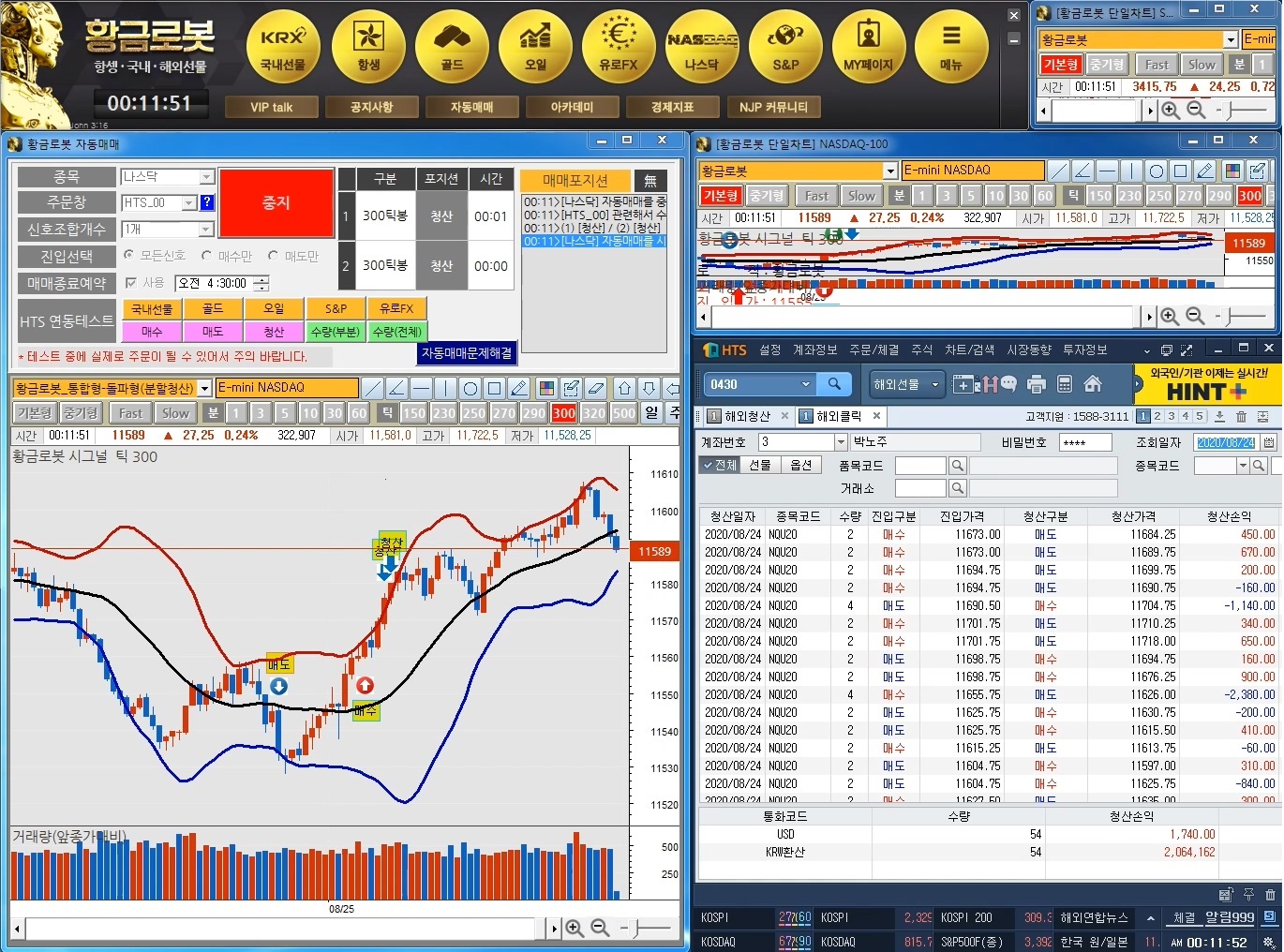Zoom out on the main chart
The height and width of the screenshot is (952, 1284).
600,928
